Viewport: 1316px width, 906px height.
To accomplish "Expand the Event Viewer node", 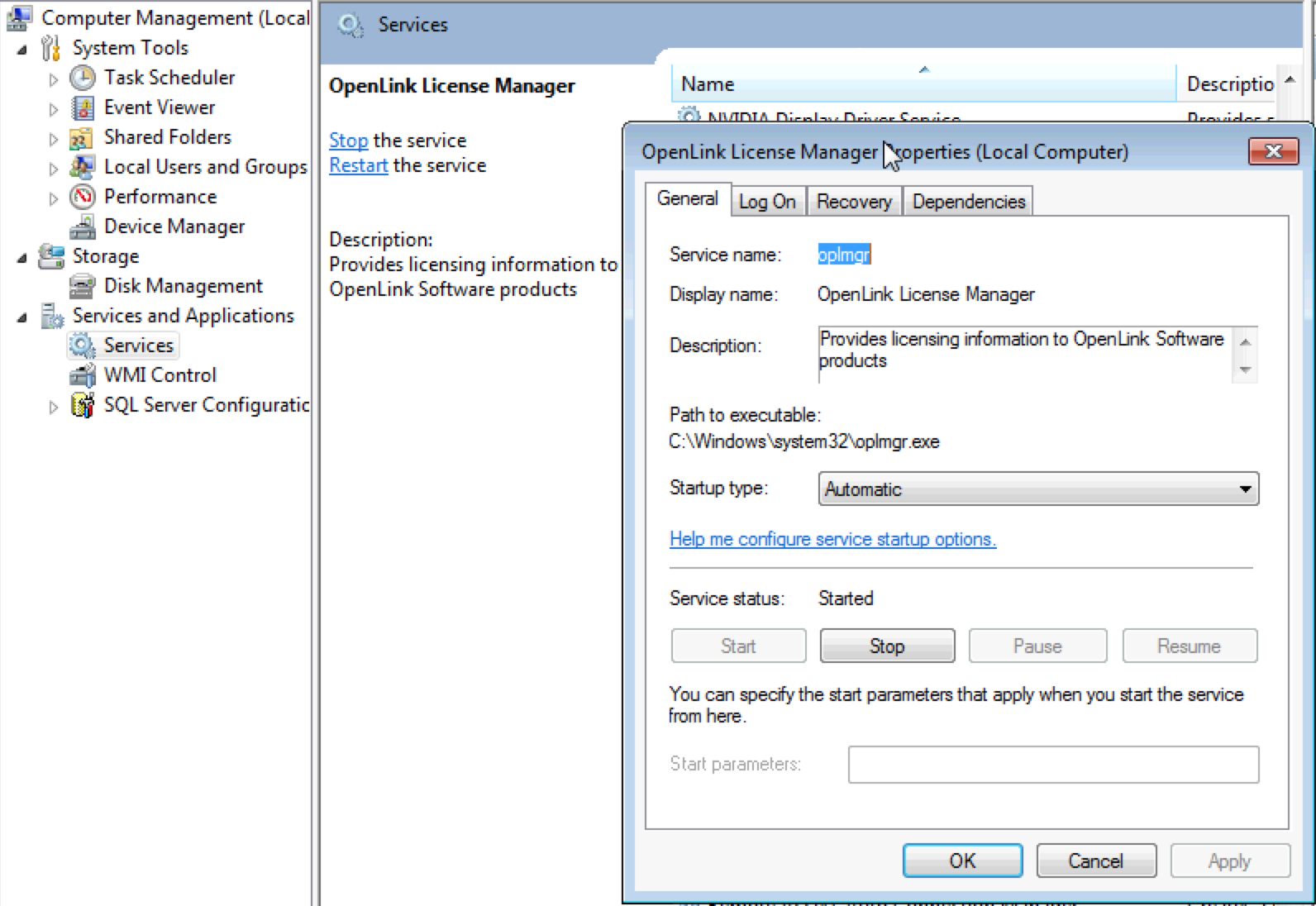I will [53, 109].
